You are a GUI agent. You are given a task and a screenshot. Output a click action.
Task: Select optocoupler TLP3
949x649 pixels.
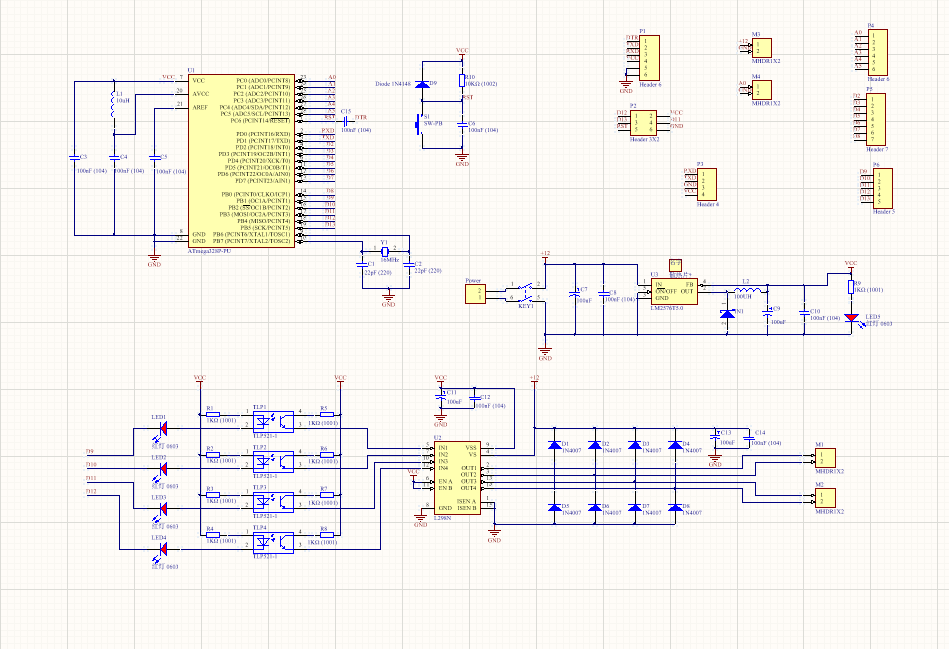click(x=274, y=502)
